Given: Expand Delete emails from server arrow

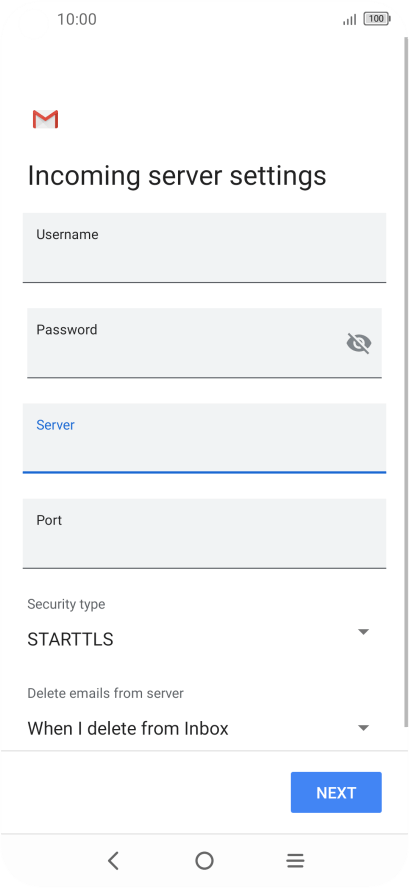Looking at the screenshot, I should (x=364, y=728).
